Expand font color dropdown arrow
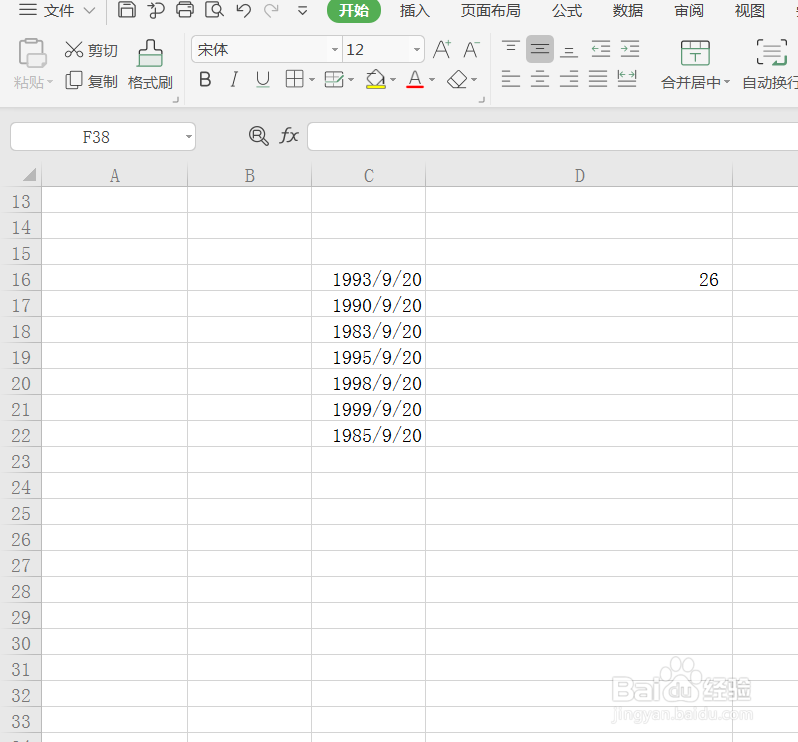Screen dimensions: 798x742 point(432,80)
